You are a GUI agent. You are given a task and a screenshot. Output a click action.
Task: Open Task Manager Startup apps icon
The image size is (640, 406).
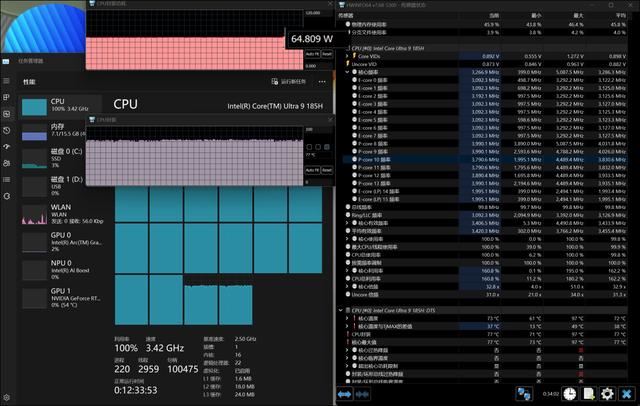tap(7, 147)
